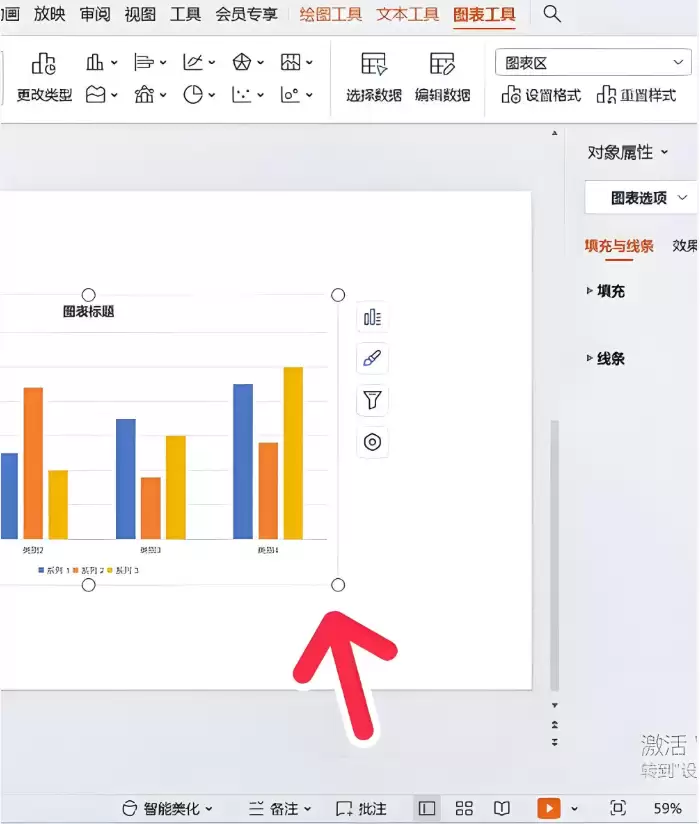
Task: Click 批注 comments button
Action: (x=362, y=808)
